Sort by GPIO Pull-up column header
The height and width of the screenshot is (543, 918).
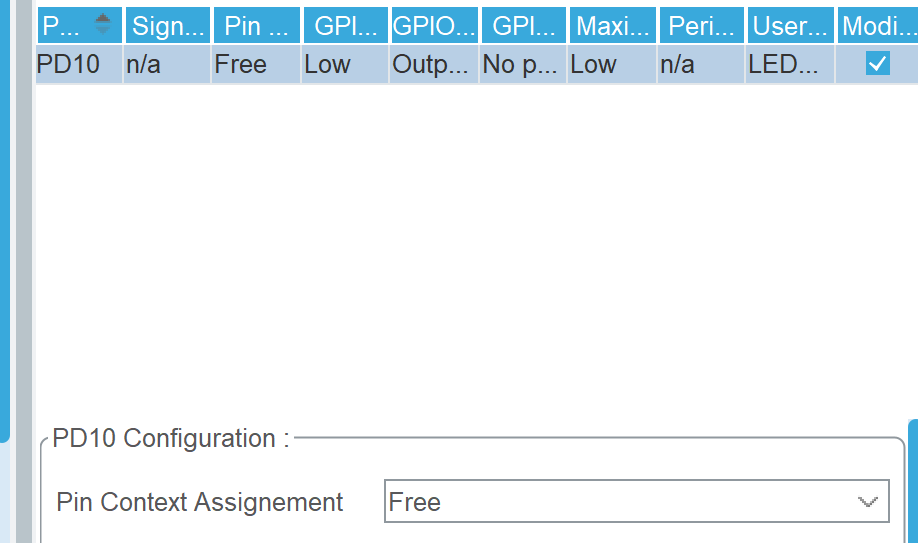[523, 25]
